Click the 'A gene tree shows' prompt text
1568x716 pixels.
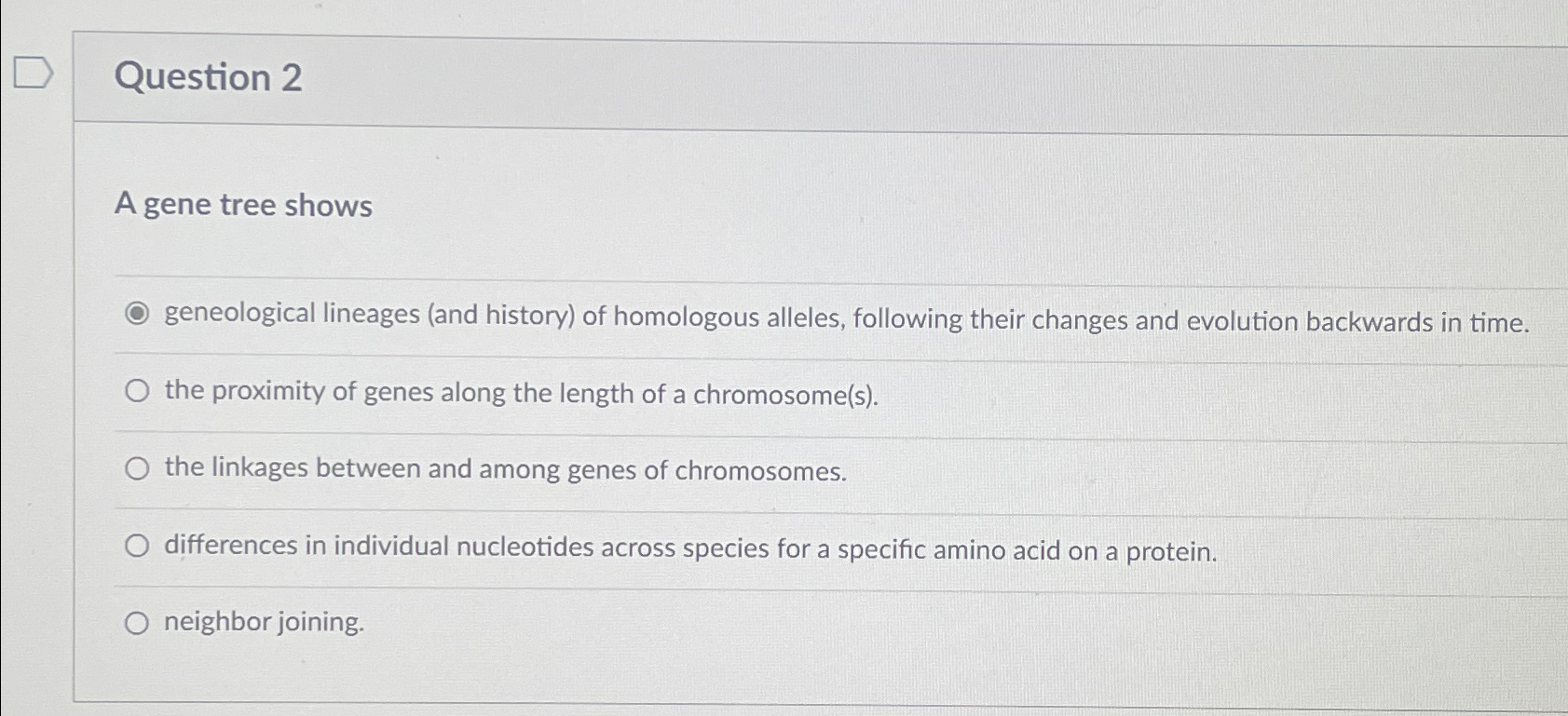[x=242, y=205]
